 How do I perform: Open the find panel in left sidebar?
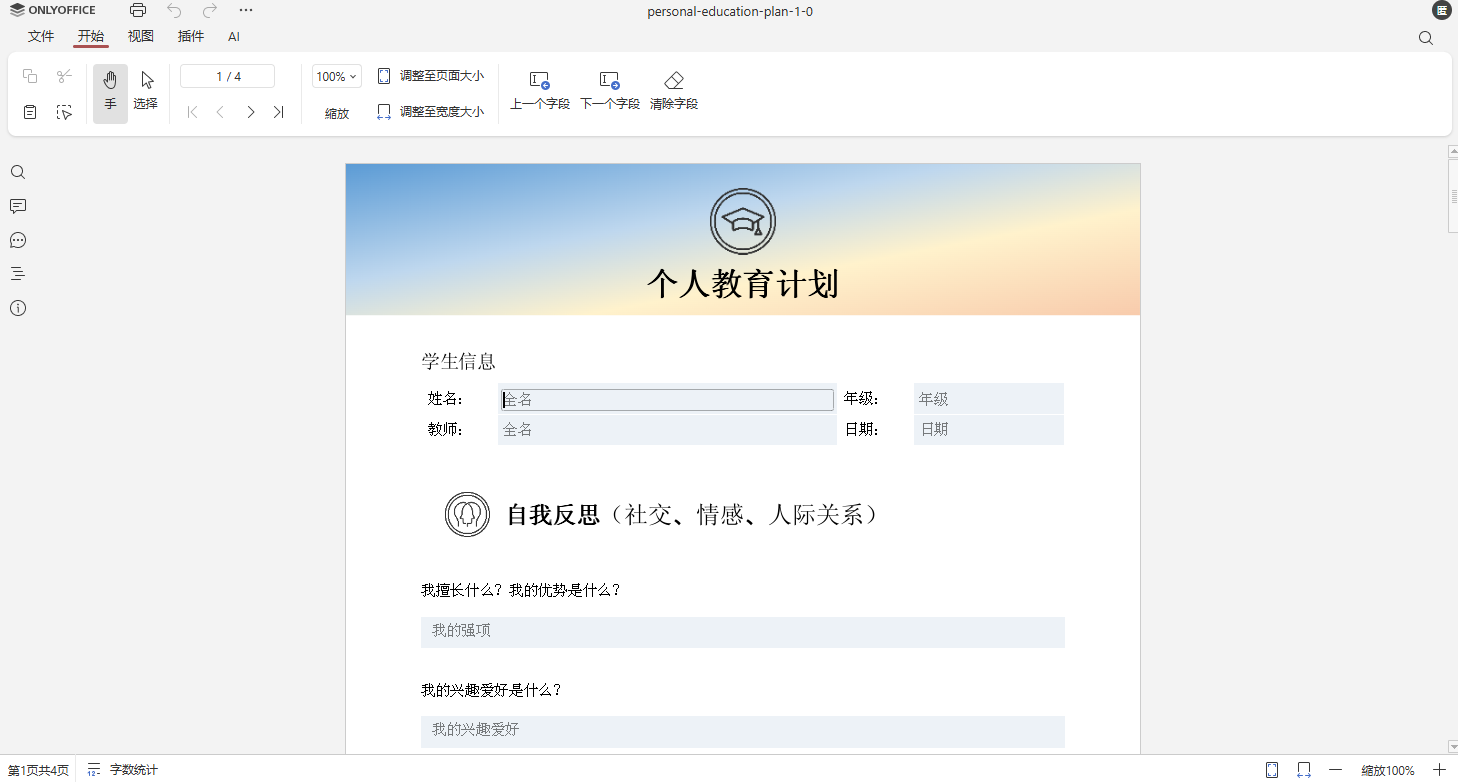[18, 172]
